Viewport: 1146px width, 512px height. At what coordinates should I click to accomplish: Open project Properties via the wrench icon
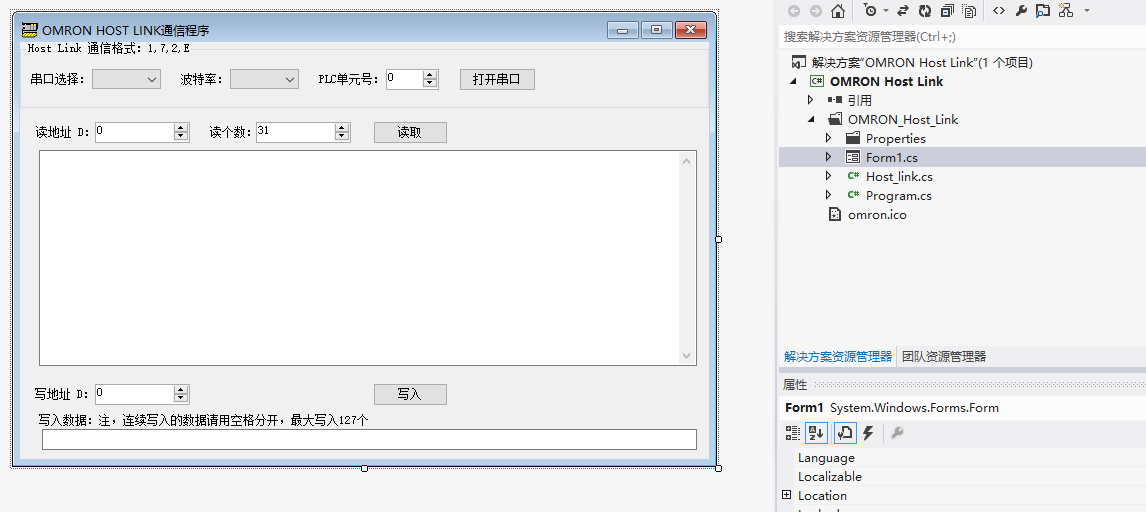click(x=1021, y=11)
